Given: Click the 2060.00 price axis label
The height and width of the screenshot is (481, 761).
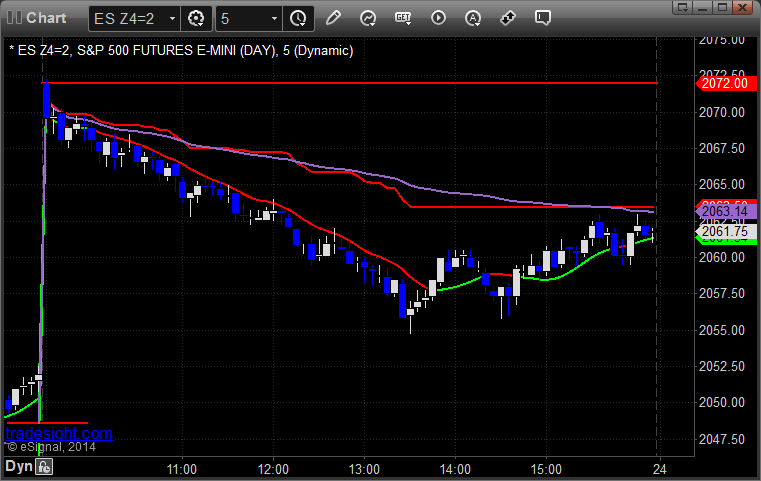Looking at the screenshot, I should click(722, 257).
